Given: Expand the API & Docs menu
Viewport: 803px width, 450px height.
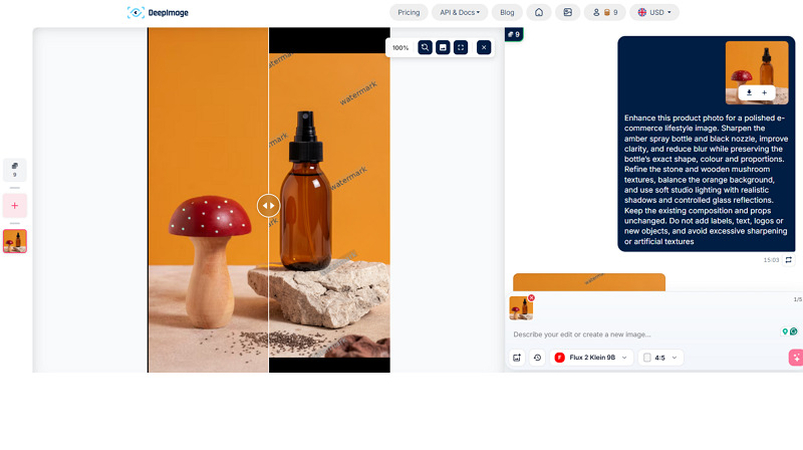Looking at the screenshot, I should click(x=459, y=12).
